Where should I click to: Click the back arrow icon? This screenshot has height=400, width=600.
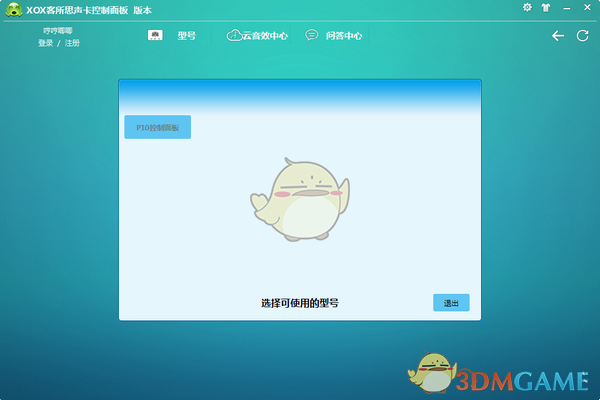(558, 36)
